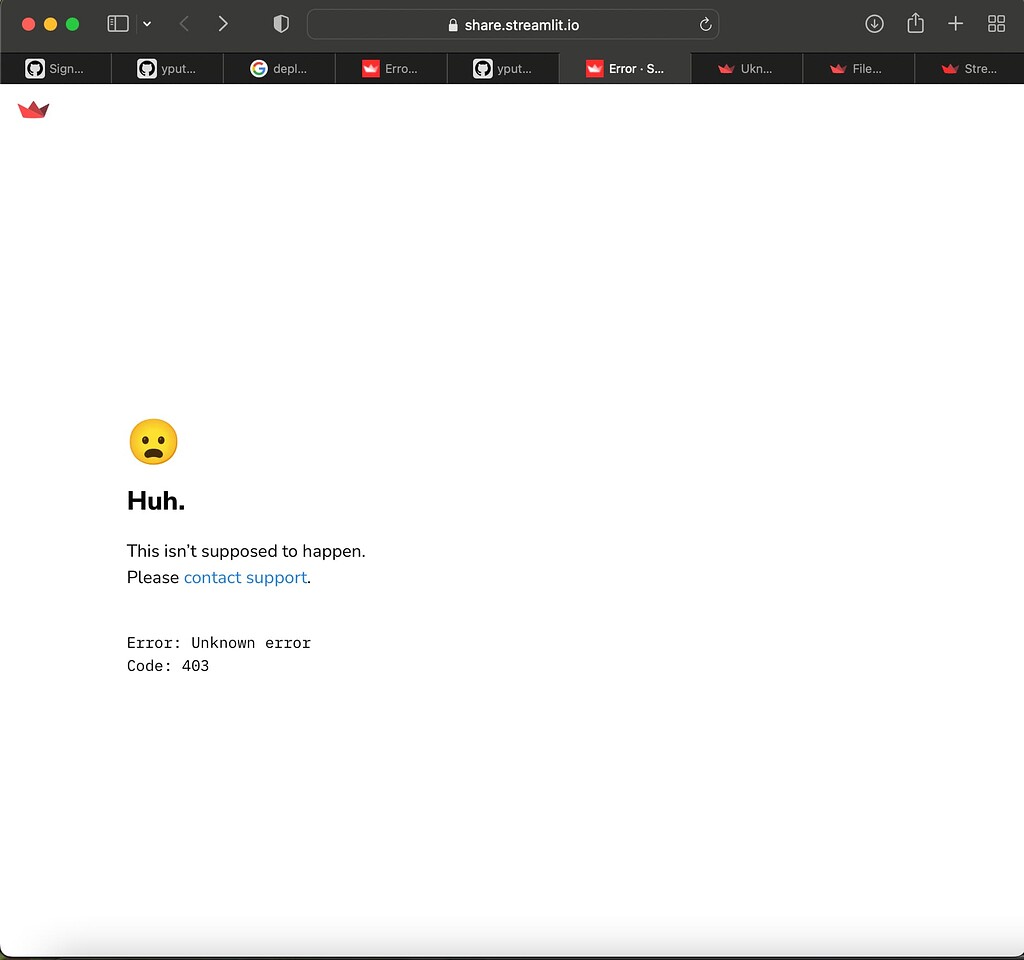
Task: Toggle the sidebar visibility button
Action: pyautogui.click(x=117, y=23)
